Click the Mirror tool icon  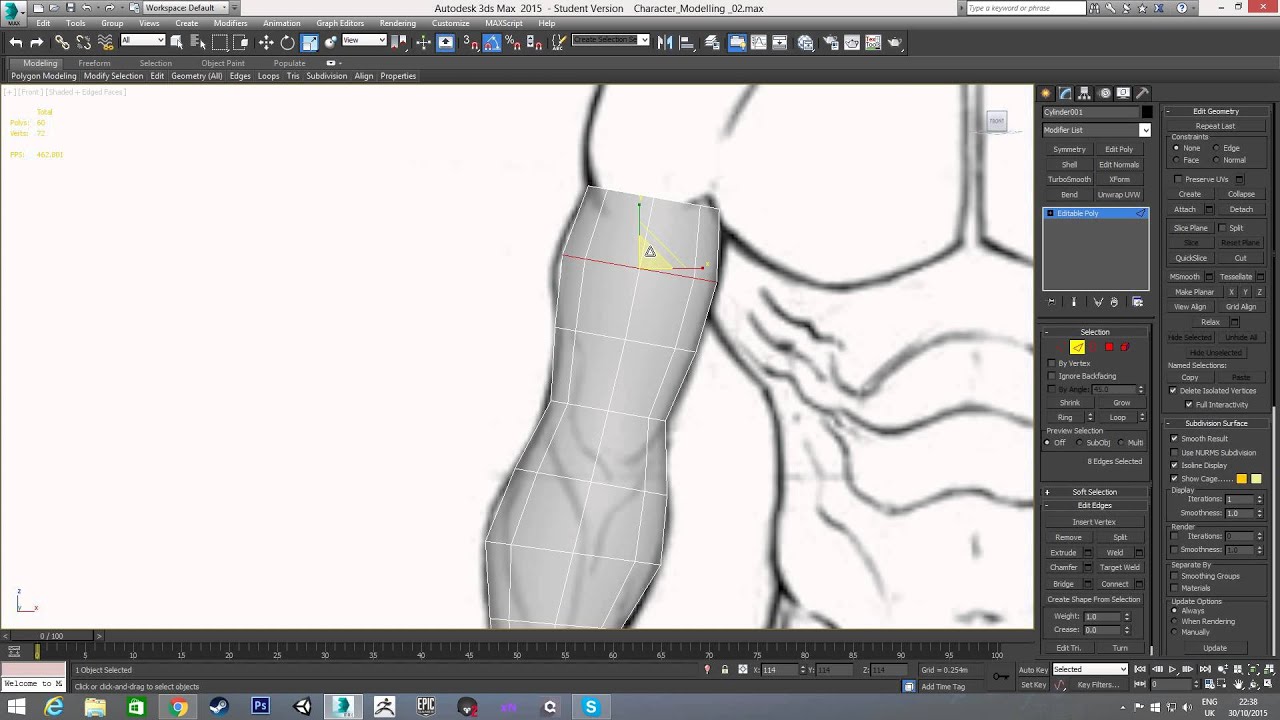666,42
